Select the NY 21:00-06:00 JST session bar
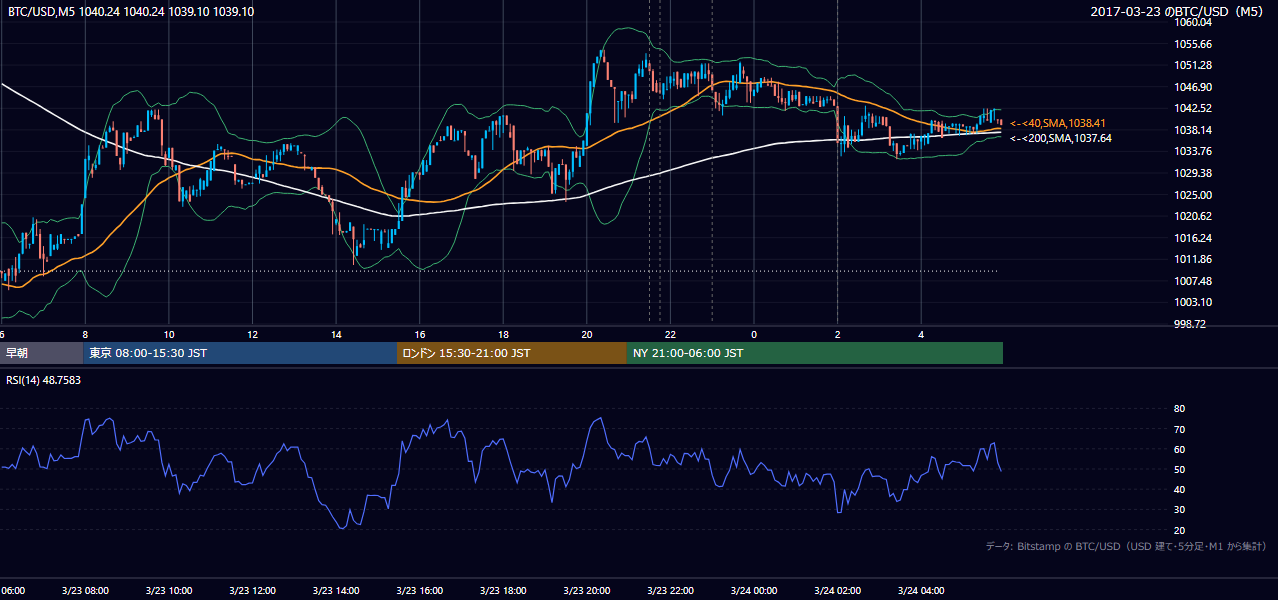This screenshot has width=1278, height=600. [x=815, y=353]
